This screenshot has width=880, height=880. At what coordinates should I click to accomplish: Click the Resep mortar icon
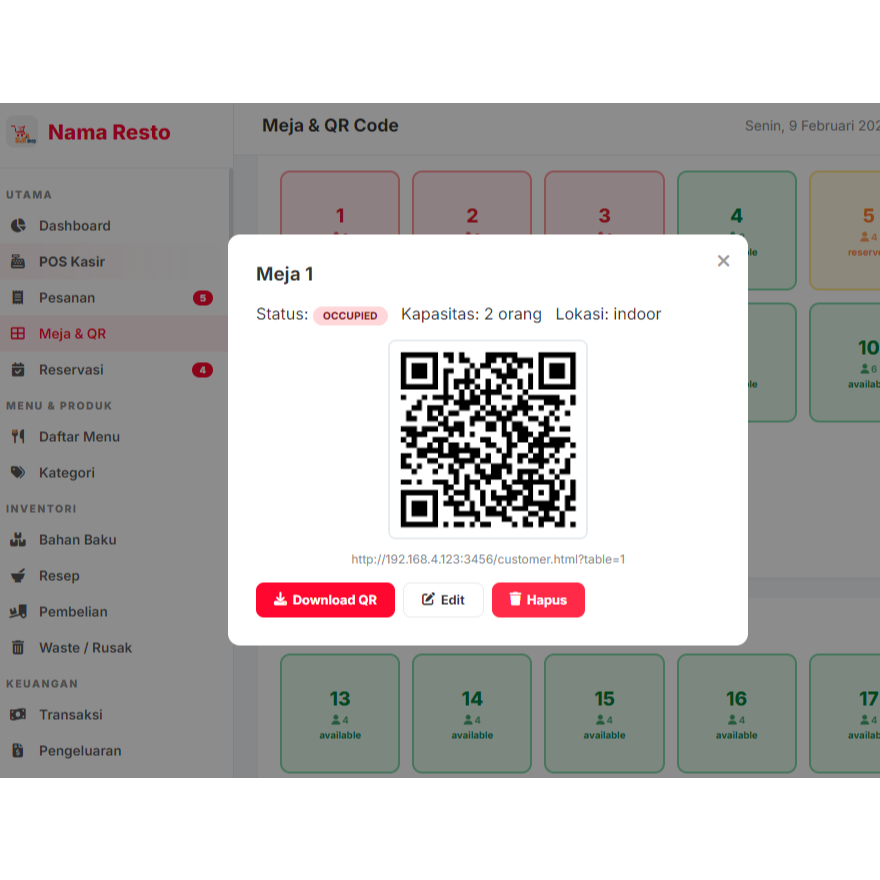[18, 575]
